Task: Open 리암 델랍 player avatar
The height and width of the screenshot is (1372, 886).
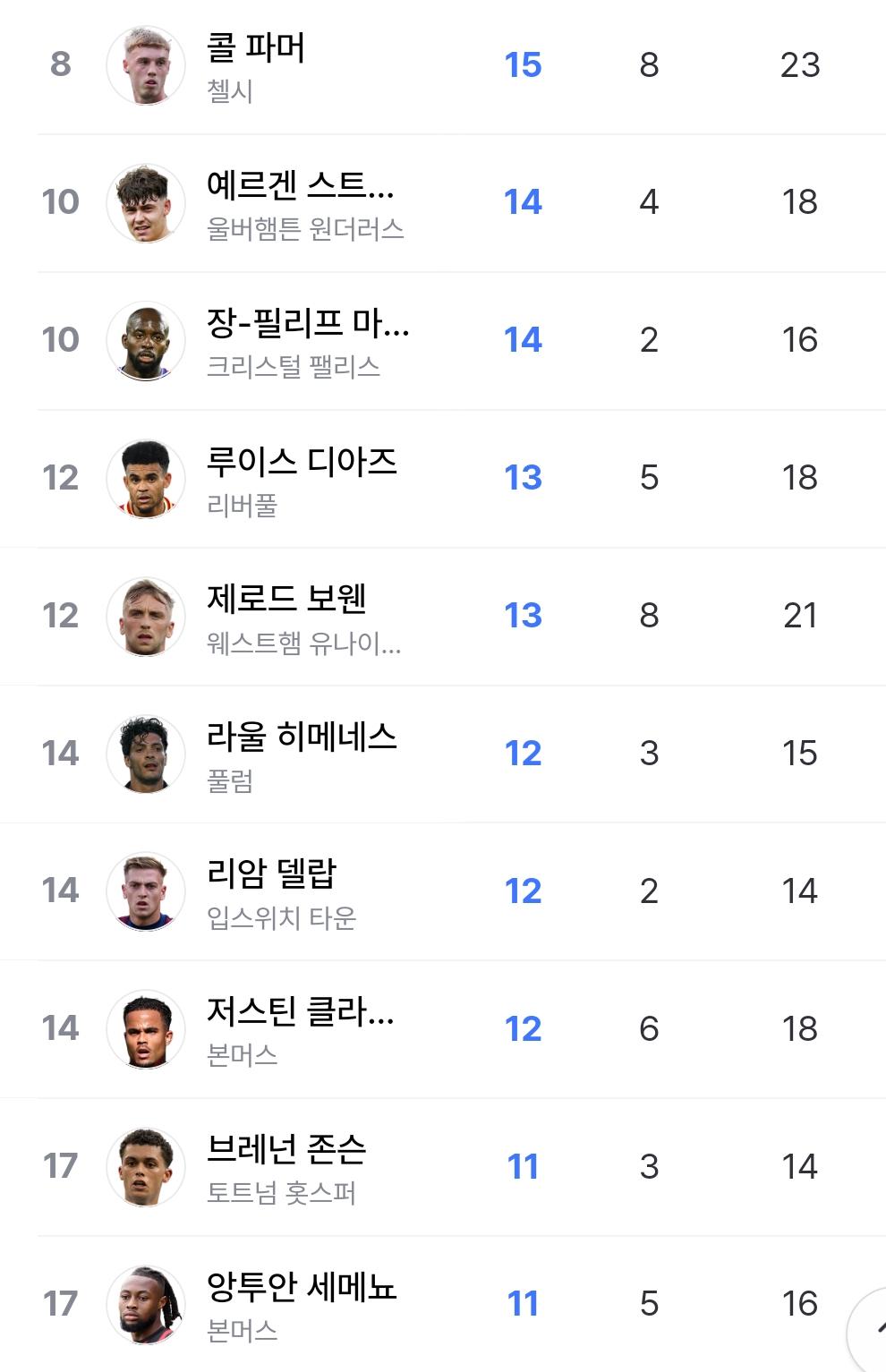Action: coord(146,891)
